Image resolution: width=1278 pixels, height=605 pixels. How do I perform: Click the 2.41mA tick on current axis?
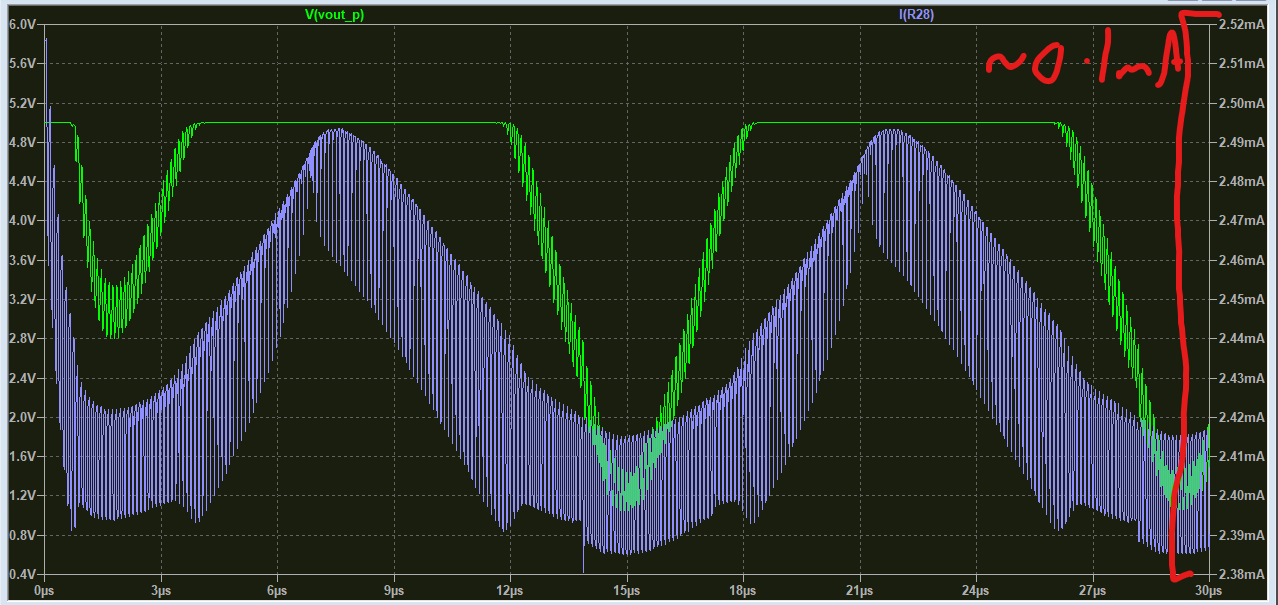tap(1238, 457)
